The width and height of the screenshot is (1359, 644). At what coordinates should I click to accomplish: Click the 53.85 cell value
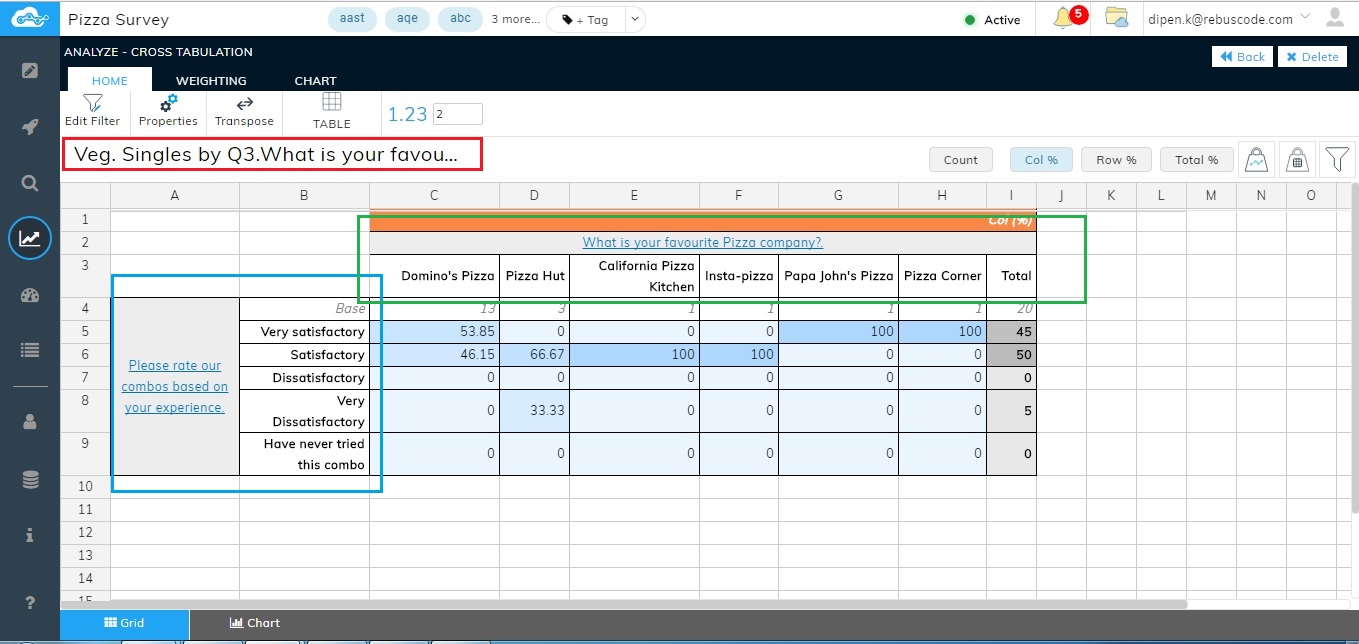[434, 331]
